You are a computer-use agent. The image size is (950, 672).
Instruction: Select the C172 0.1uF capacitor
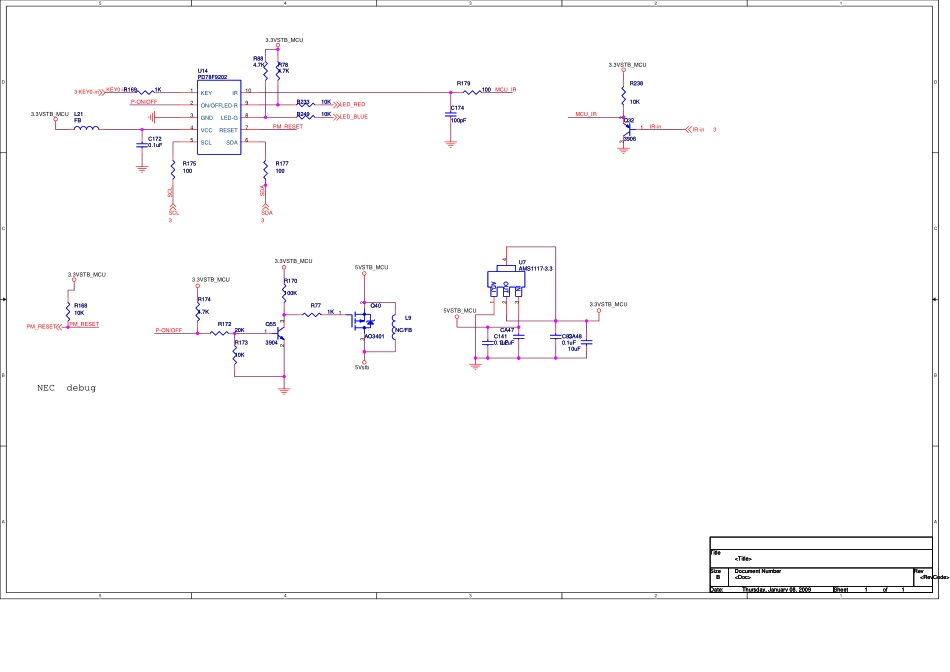(141, 145)
